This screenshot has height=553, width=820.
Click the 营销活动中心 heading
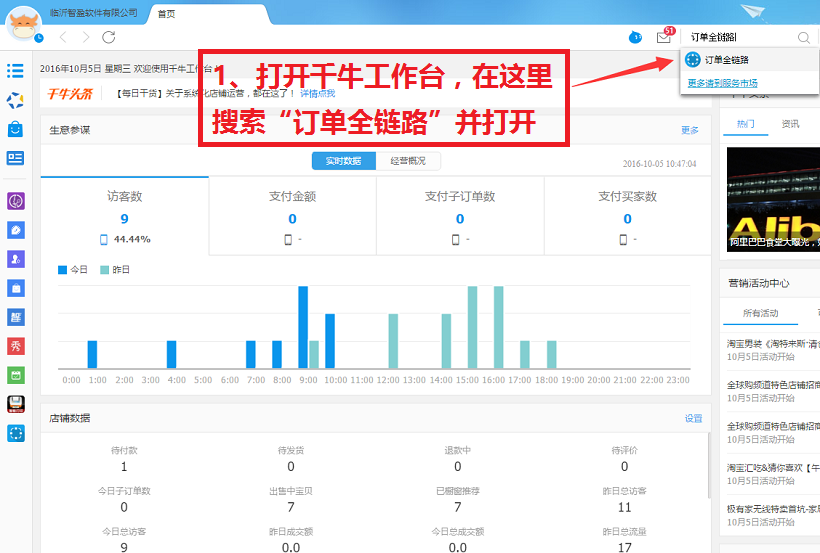coord(759,283)
